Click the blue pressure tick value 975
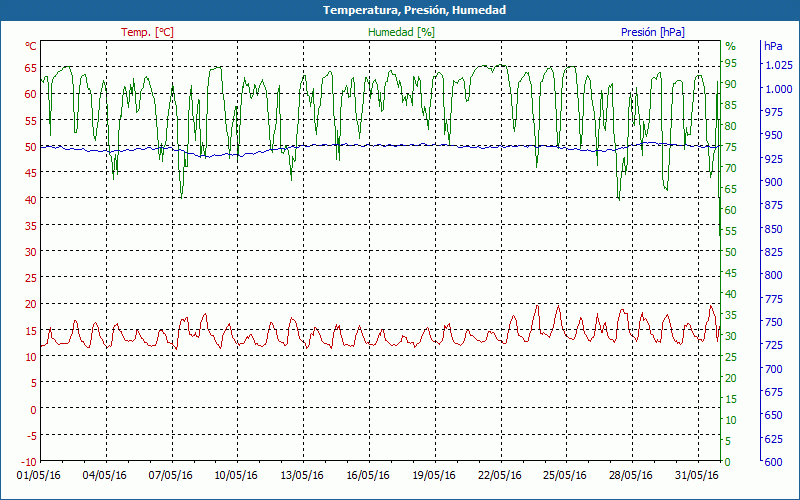 (x=773, y=112)
